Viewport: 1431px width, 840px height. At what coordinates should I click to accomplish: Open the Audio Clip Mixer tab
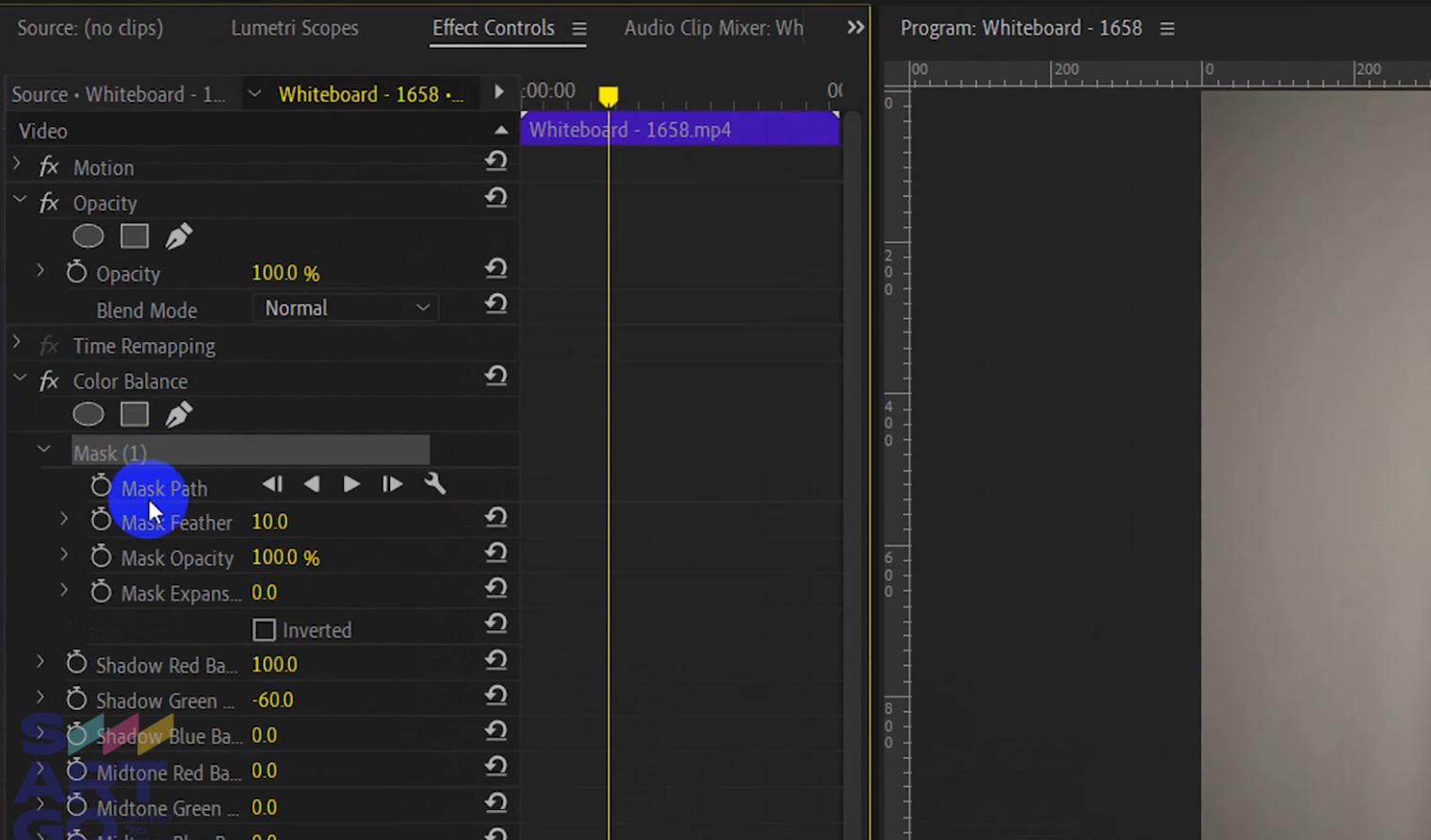click(x=713, y=28)
